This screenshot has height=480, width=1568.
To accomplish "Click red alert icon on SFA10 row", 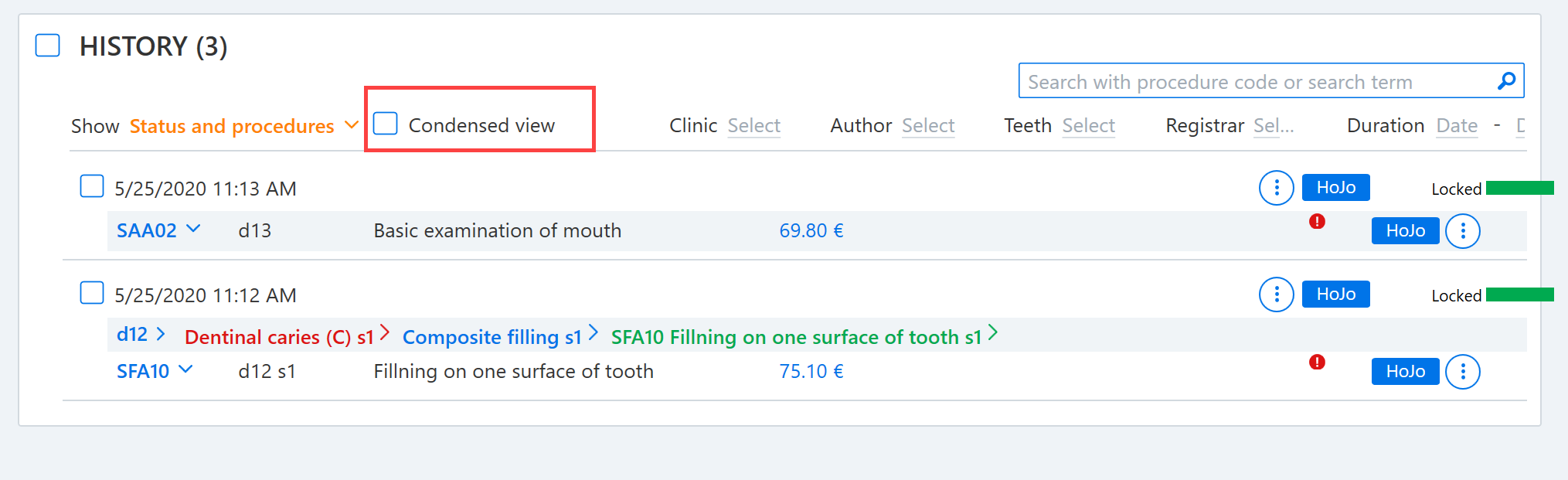I will click(x=1317, y=362).
